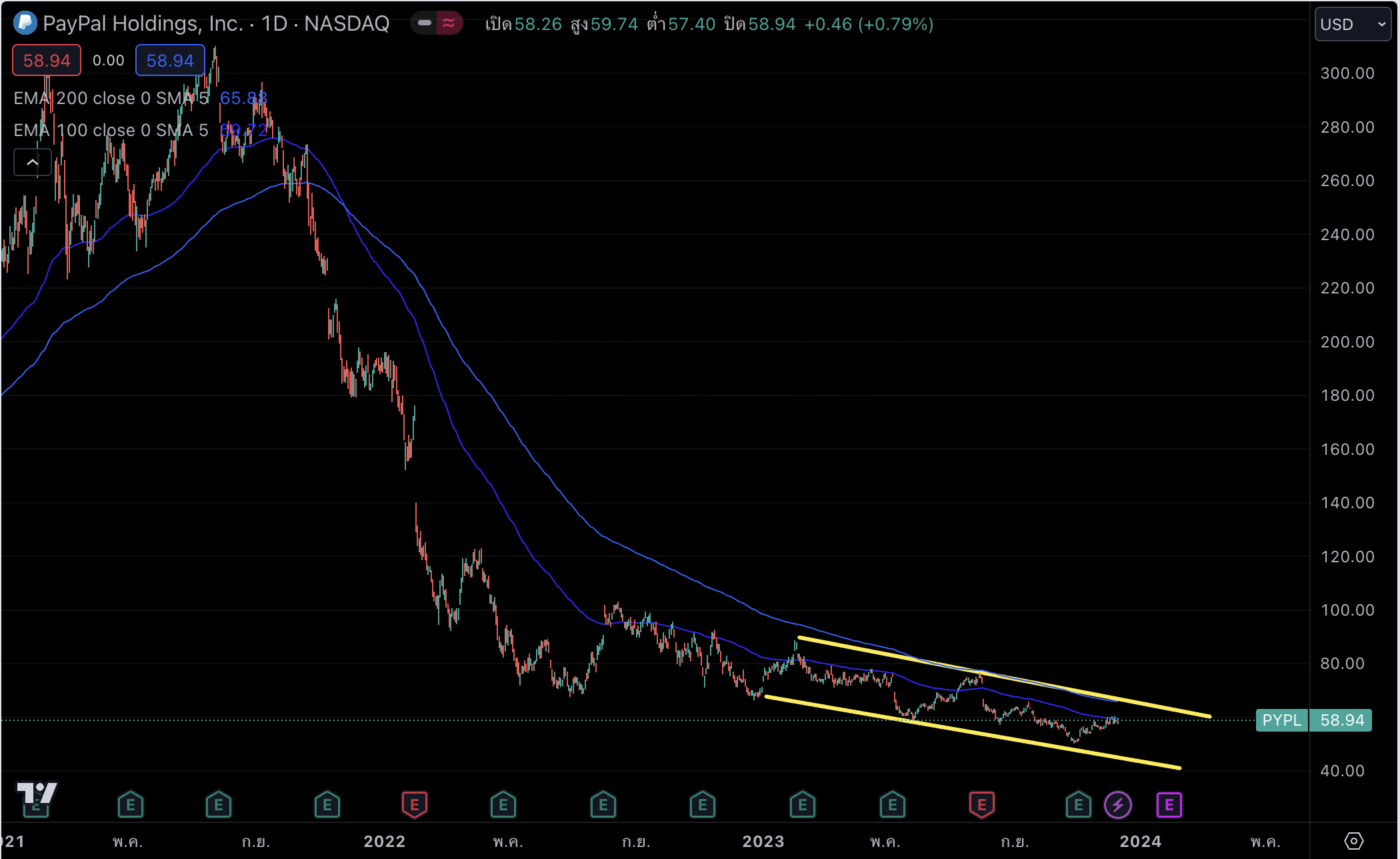Click the green E earnings marker above พ.ค. 2022
The width and height of the screenshot is (1400, 859).
pos(503,805)
